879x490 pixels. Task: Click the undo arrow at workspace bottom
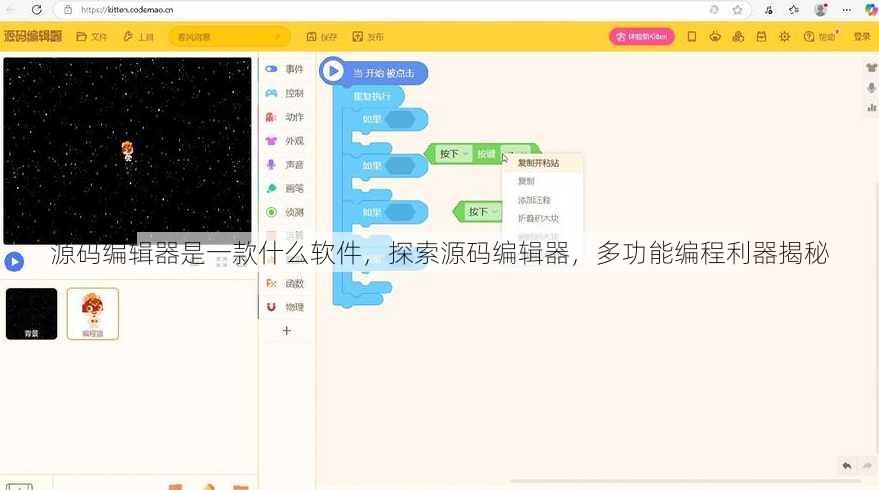coord(846,465)
